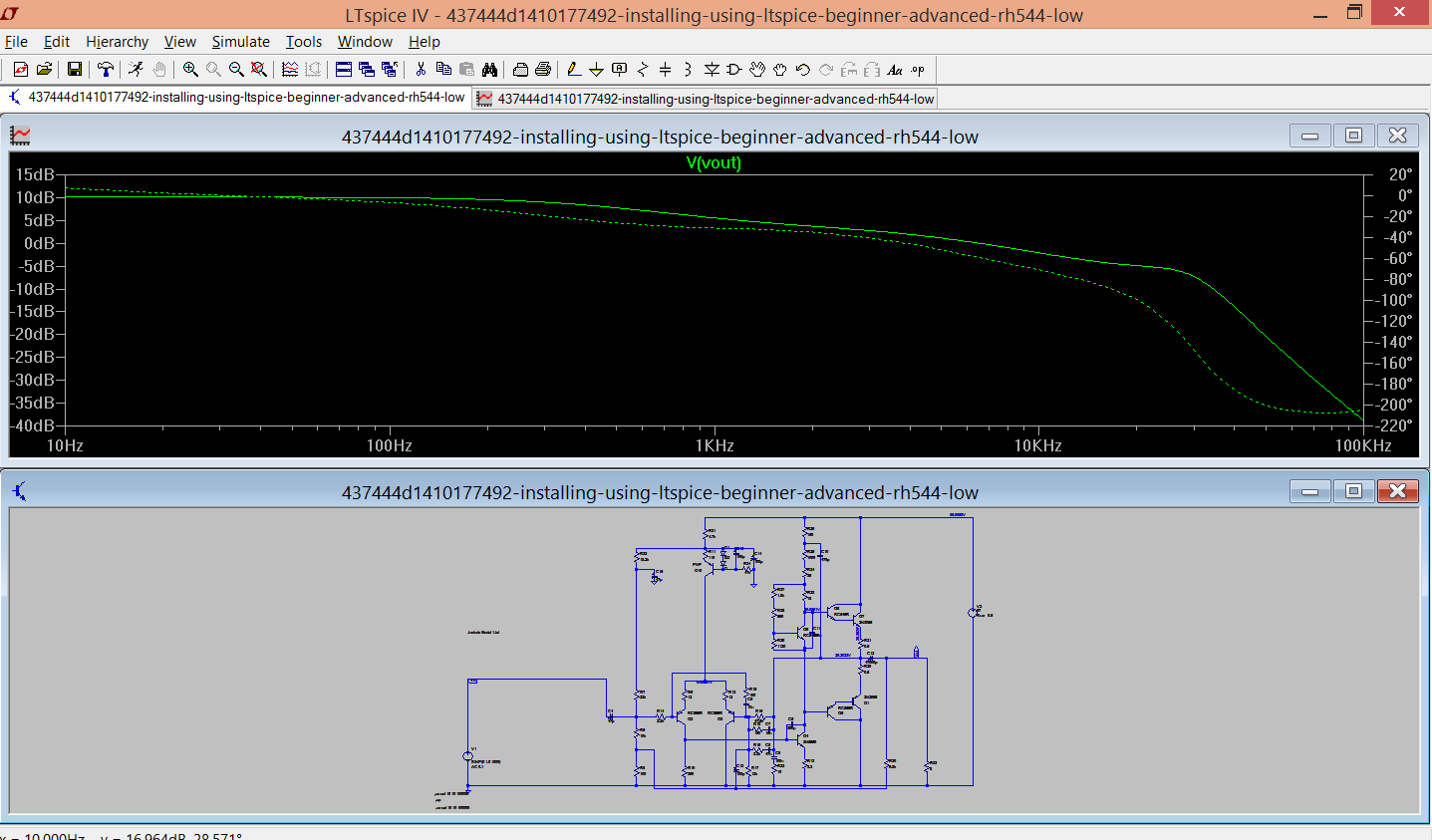This screenshot has height=840, width=1432.
Task: Click the scissors Cut icon
Action: 421,69
